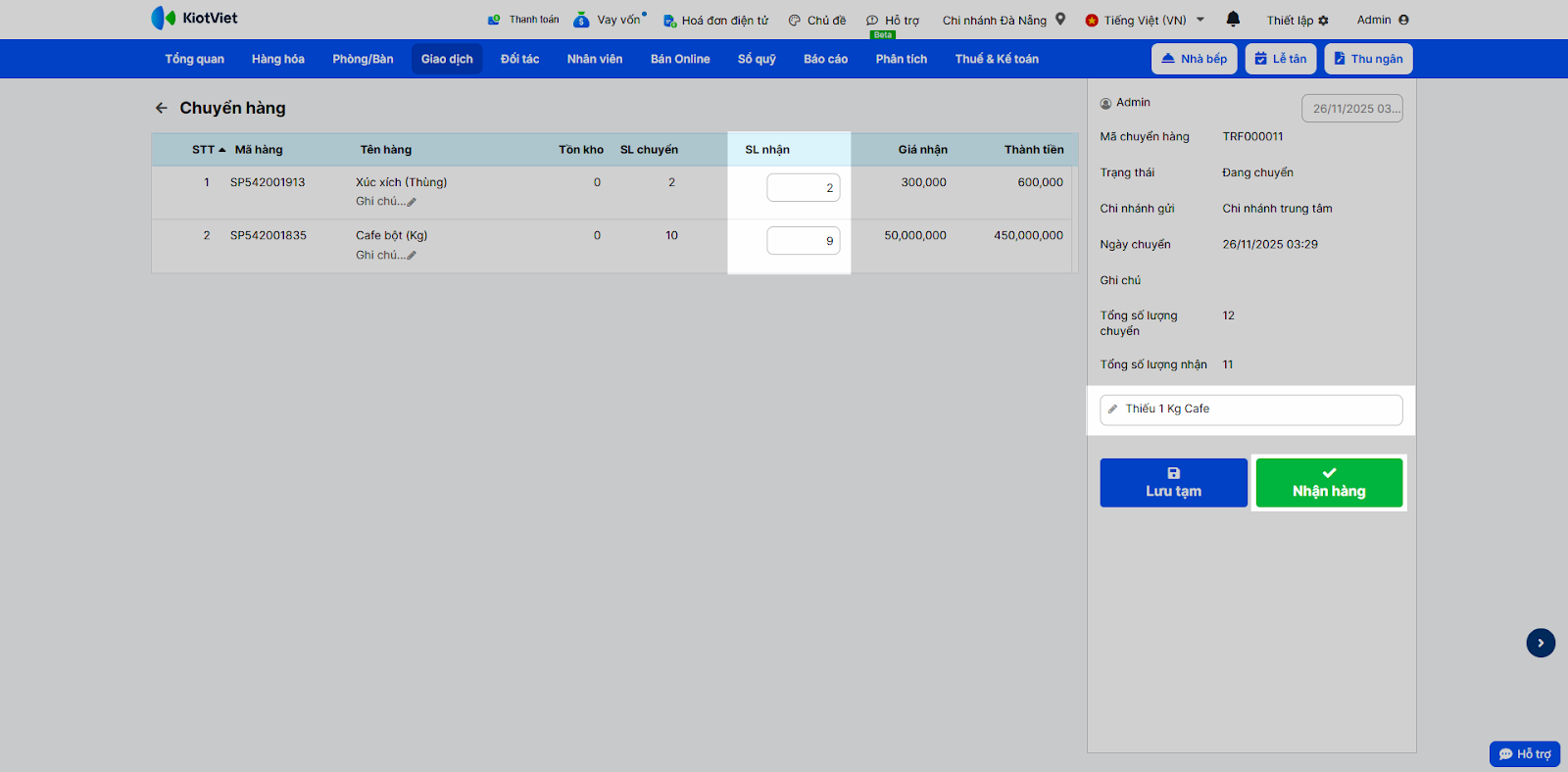This screenshot has height=772, width=1568.
Task: Click the green Nhận hàng button
Action: point(1329,483)
